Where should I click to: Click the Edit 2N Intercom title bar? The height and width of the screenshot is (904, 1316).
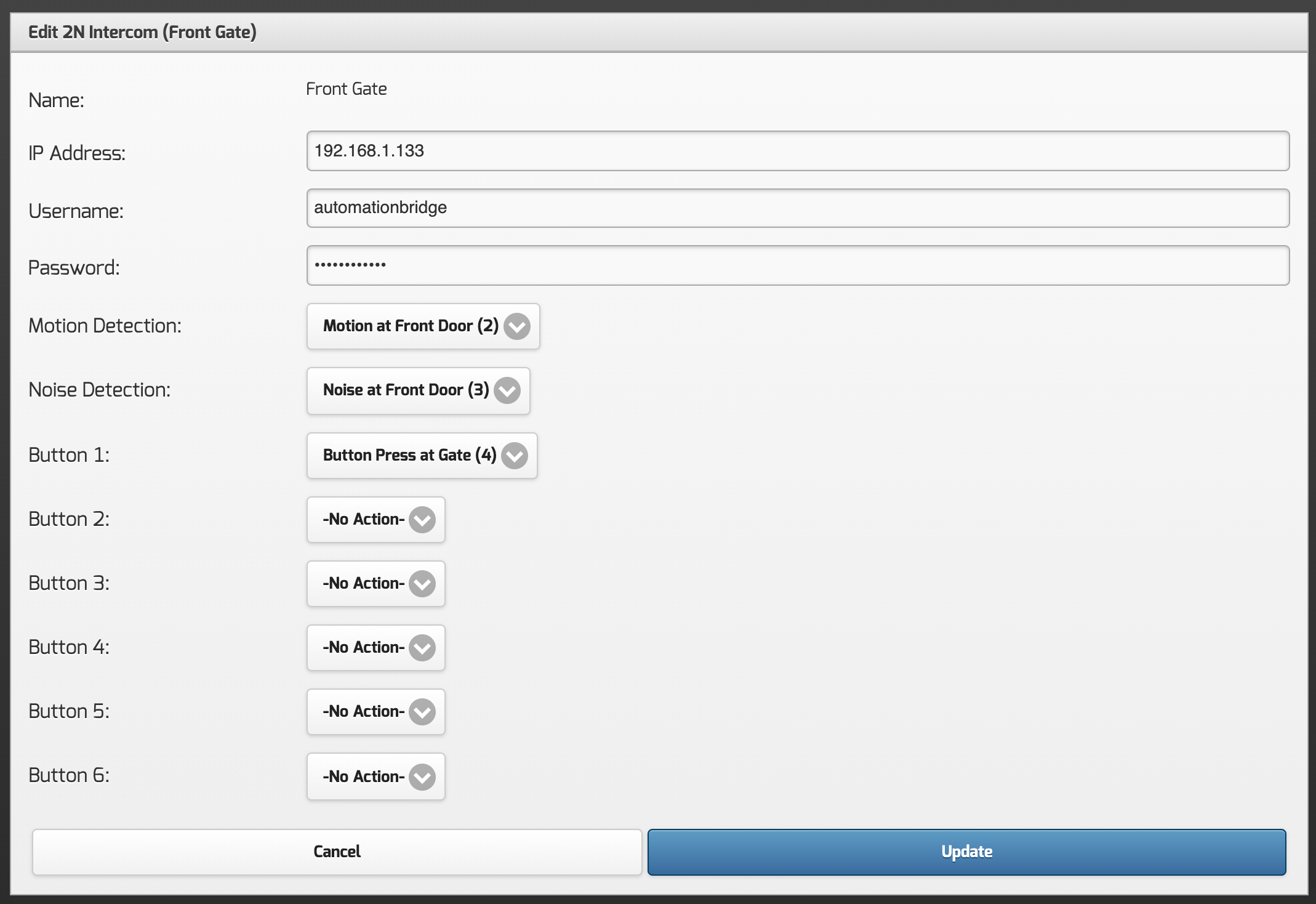click(658, 32)
